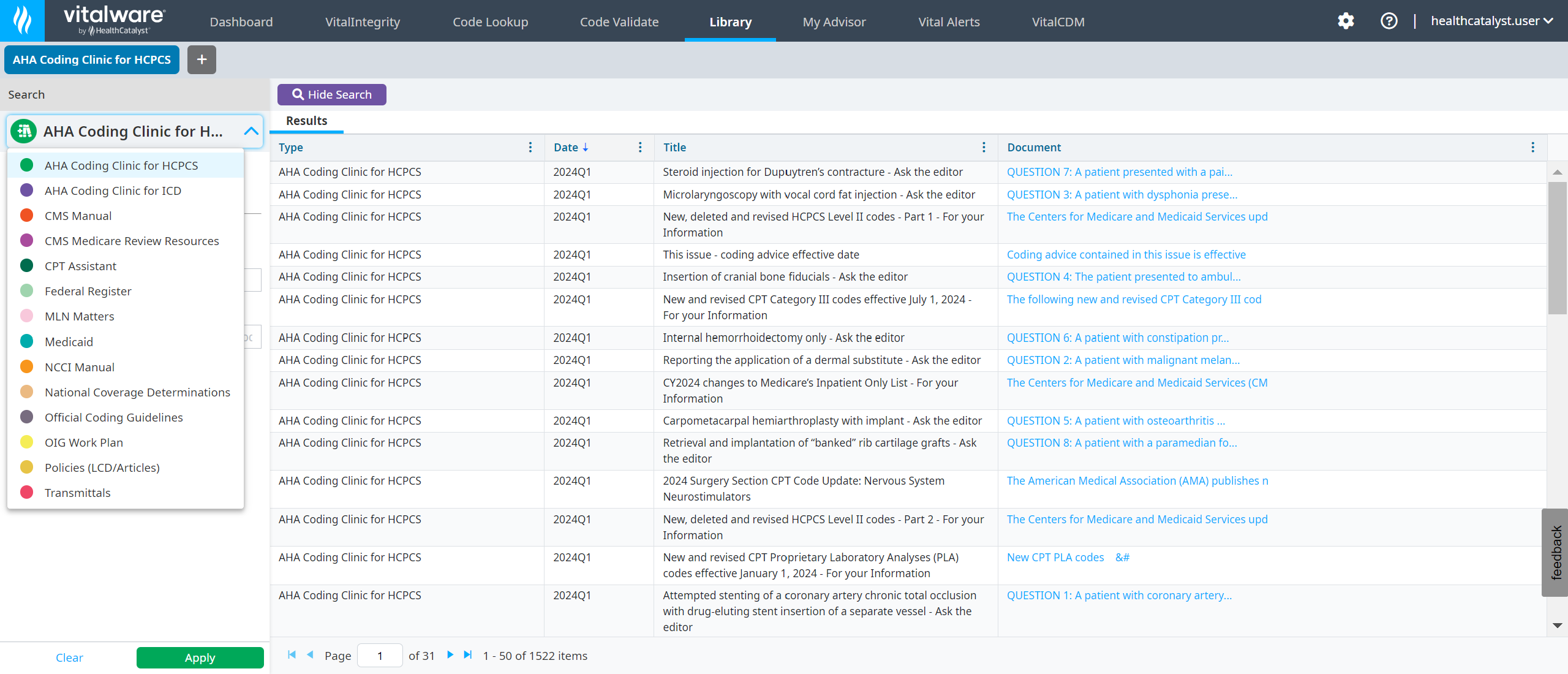Click the Transmittals red color dot
Image resolution: width=1568 pixels, height=674 pixels.
coord(27,493)
